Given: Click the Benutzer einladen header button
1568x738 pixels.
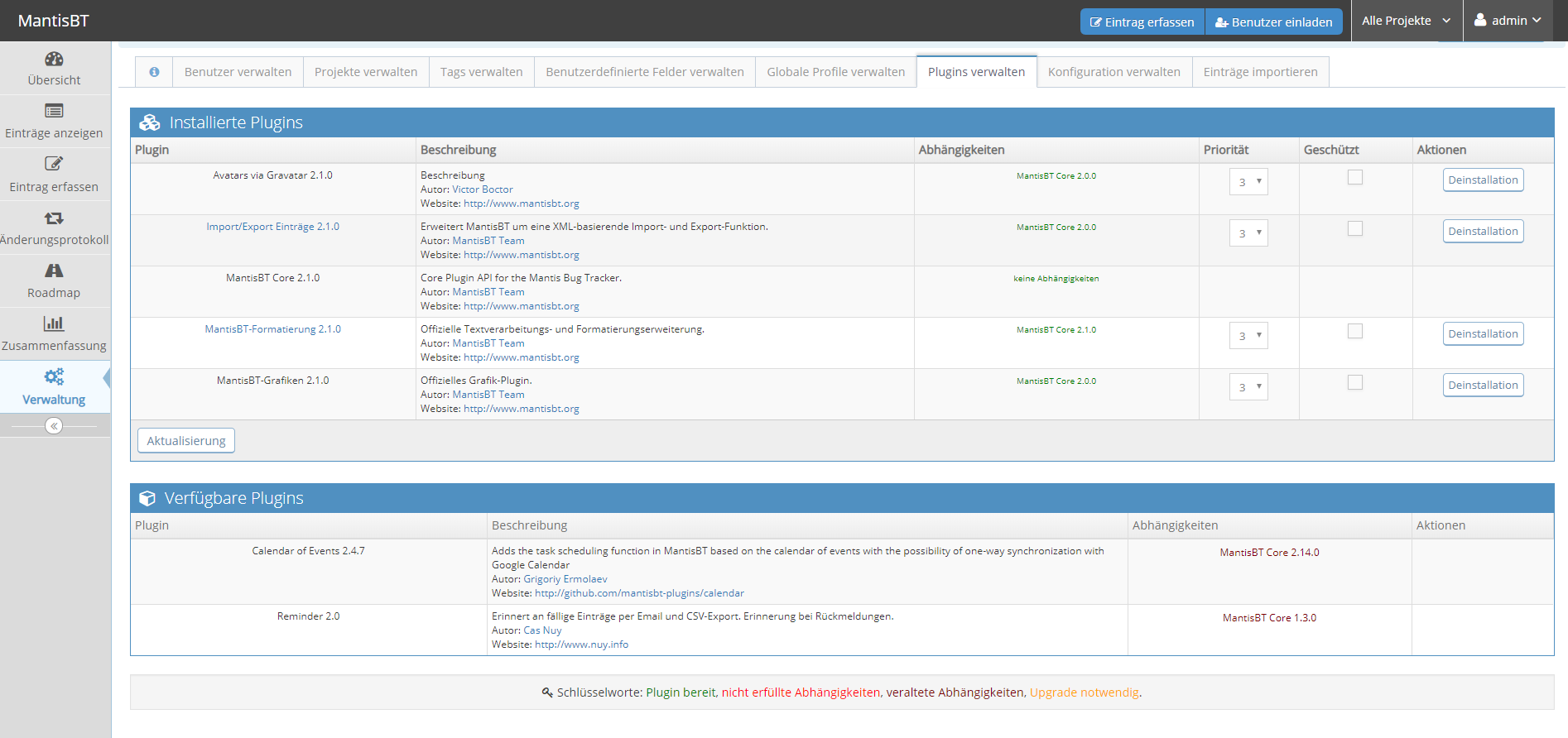Looking at the screenshot, I should (1273, 22).
